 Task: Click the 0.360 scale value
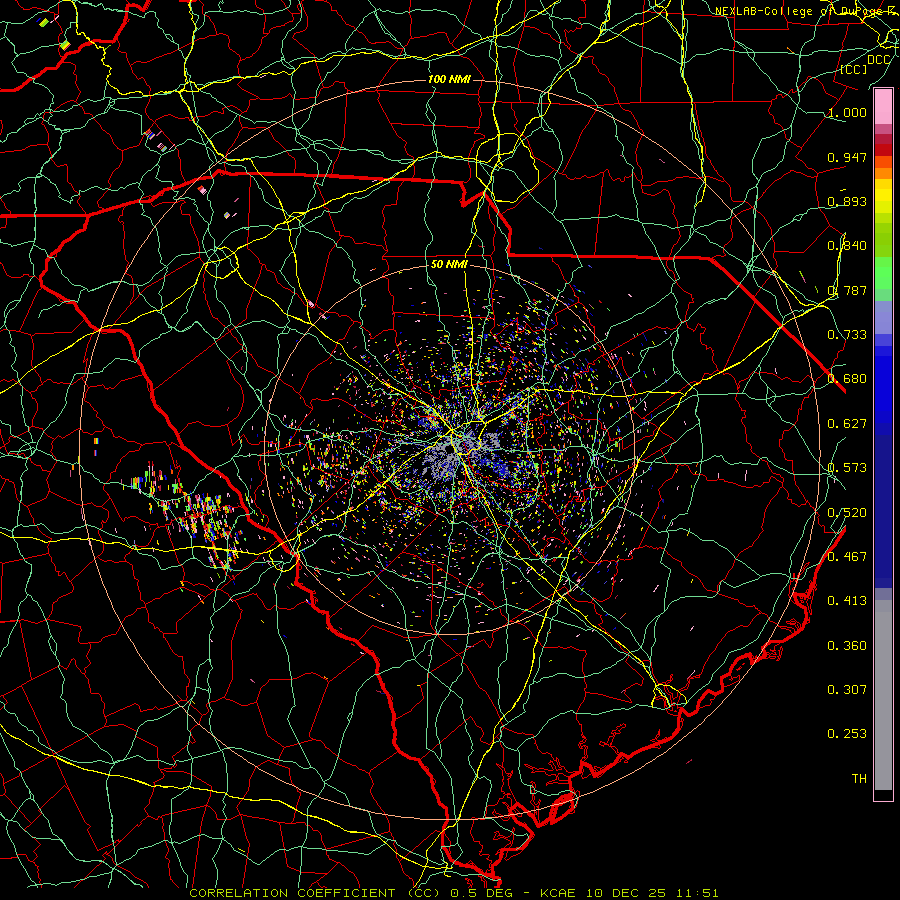[x=847, y=646]
